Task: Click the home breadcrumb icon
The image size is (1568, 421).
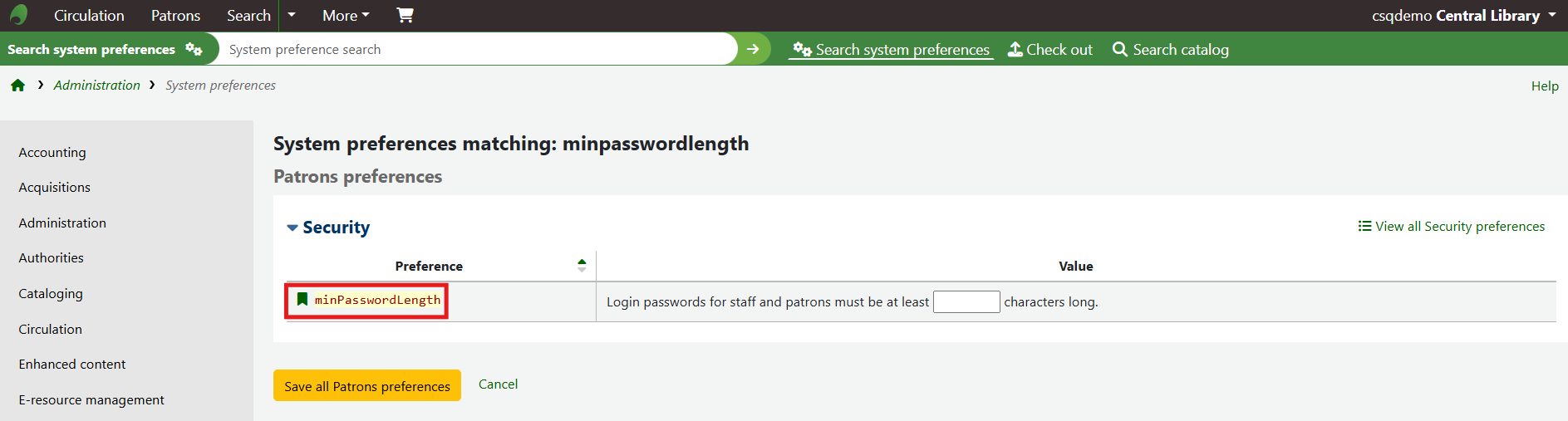Action: coord(17,86)
